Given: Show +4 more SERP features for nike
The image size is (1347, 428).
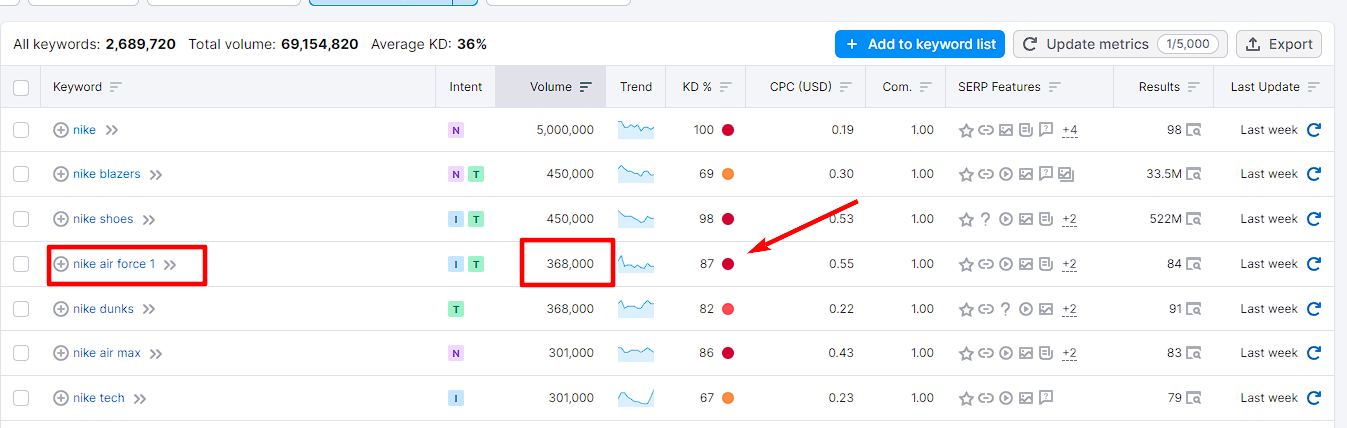Looking at the screenshot, I should [1069, 130].
